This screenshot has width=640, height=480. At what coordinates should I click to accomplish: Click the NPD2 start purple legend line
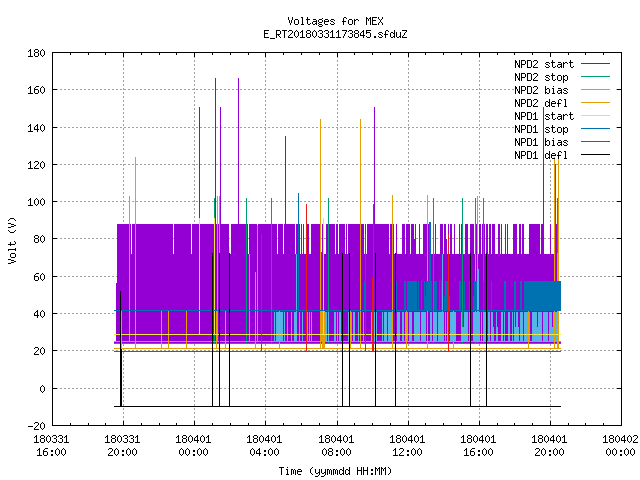pos(595,64)
